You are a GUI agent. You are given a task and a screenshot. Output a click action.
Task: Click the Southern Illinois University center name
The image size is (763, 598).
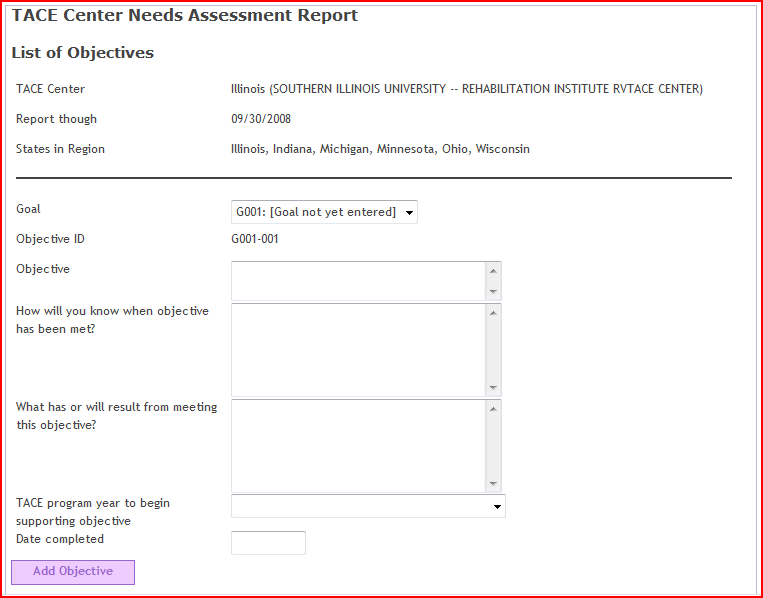(467, 89)
